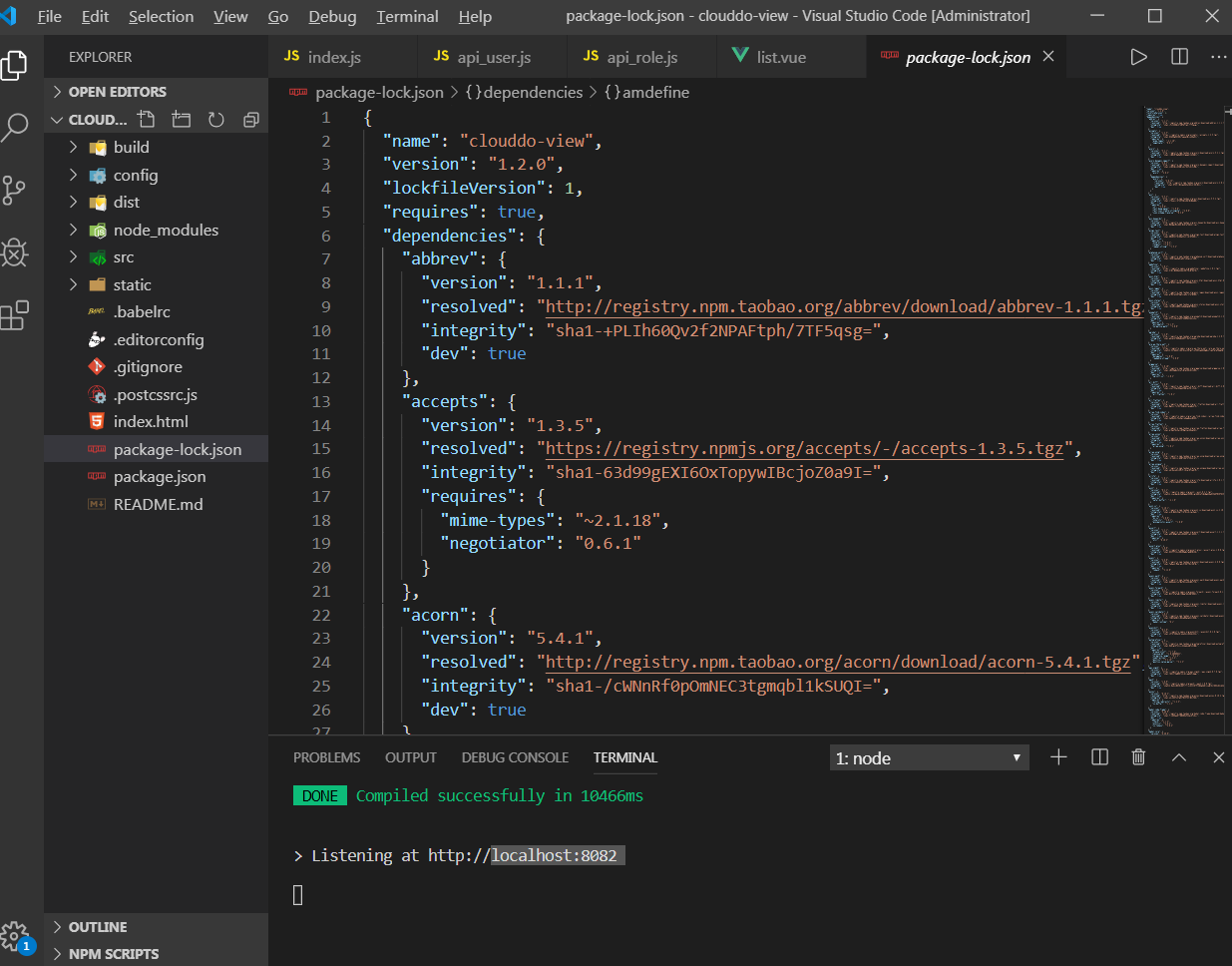Image resolution: width=1232 pixels, height=966 pixels.
Task: Open the 1: node terminal dropdown
Action: (x=928, y=756)
